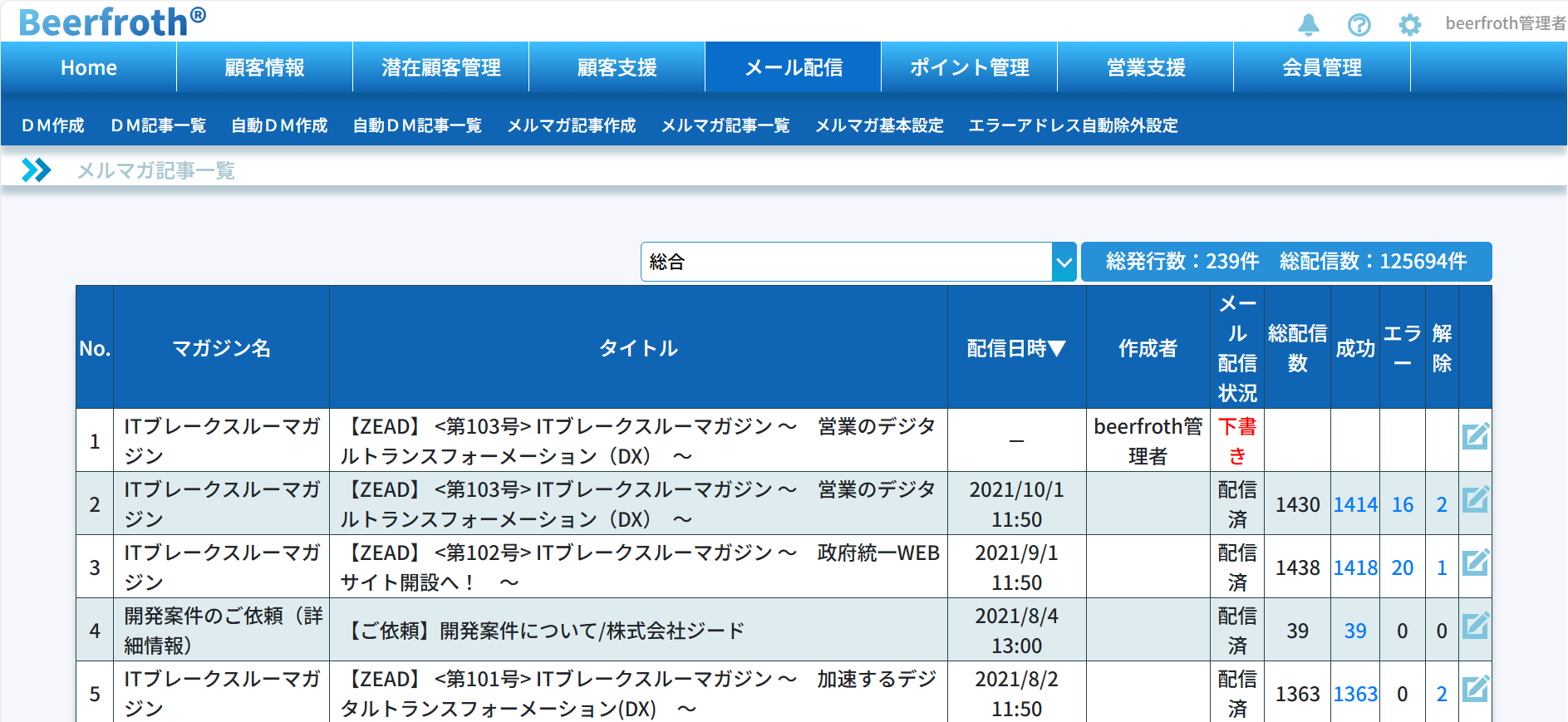Sort by 配信日時 column header
This screenshot has width=1568, height=722.
coord(1015,348)
